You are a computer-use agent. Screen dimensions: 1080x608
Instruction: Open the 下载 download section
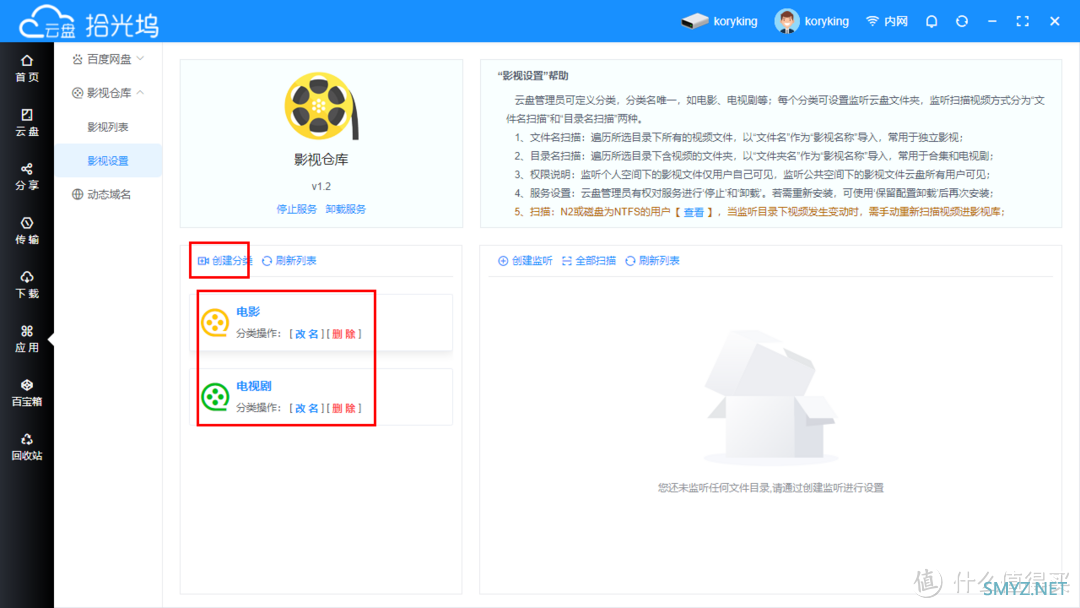pos(27,285)
